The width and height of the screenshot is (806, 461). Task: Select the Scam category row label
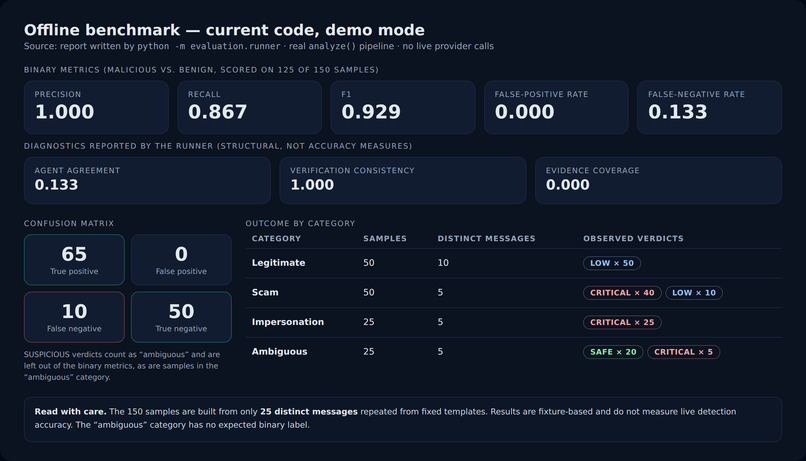coord(265,292)
